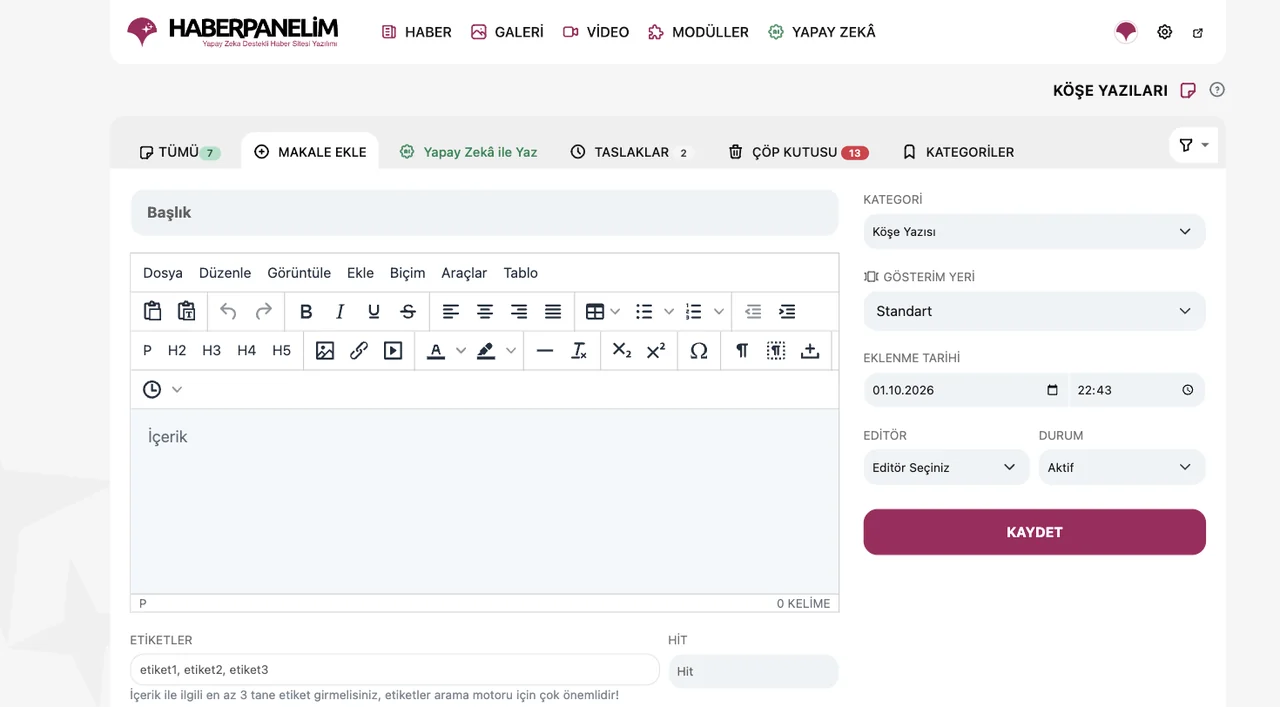Show invisible paragraph marks
The width and height of the screenshot is (1280, 707).
pos(742,350)
